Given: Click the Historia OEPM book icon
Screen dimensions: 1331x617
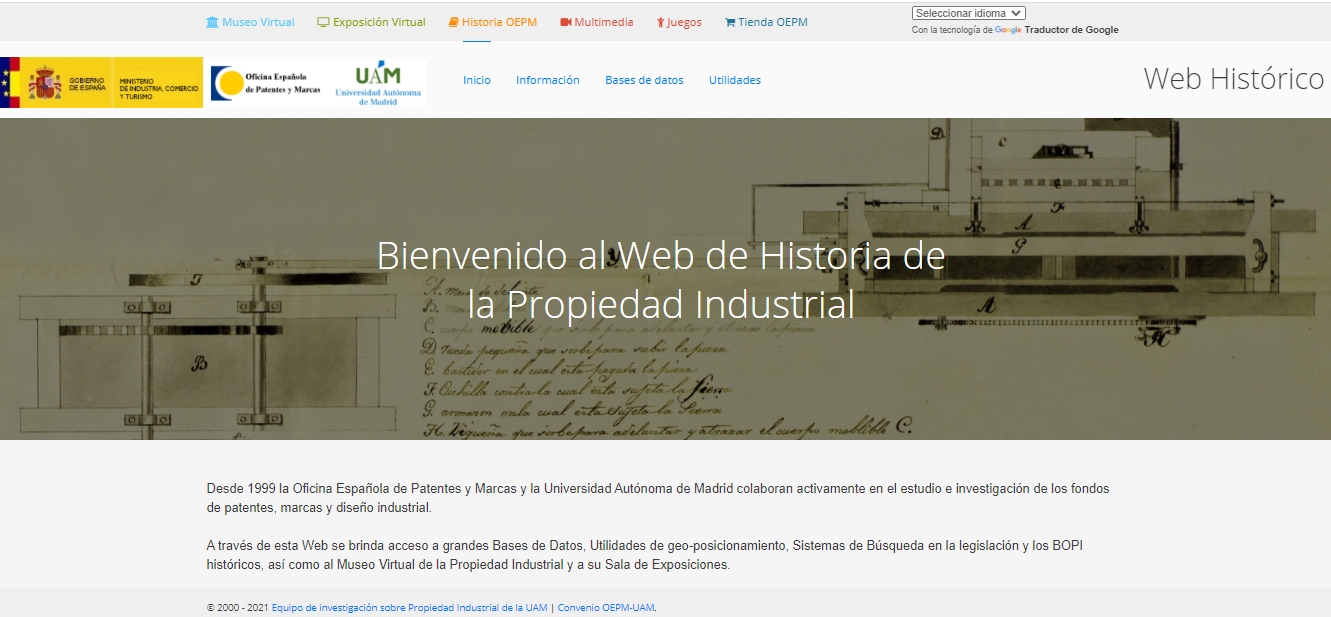Looking at the screenshot, I should [x=454, y=22].
